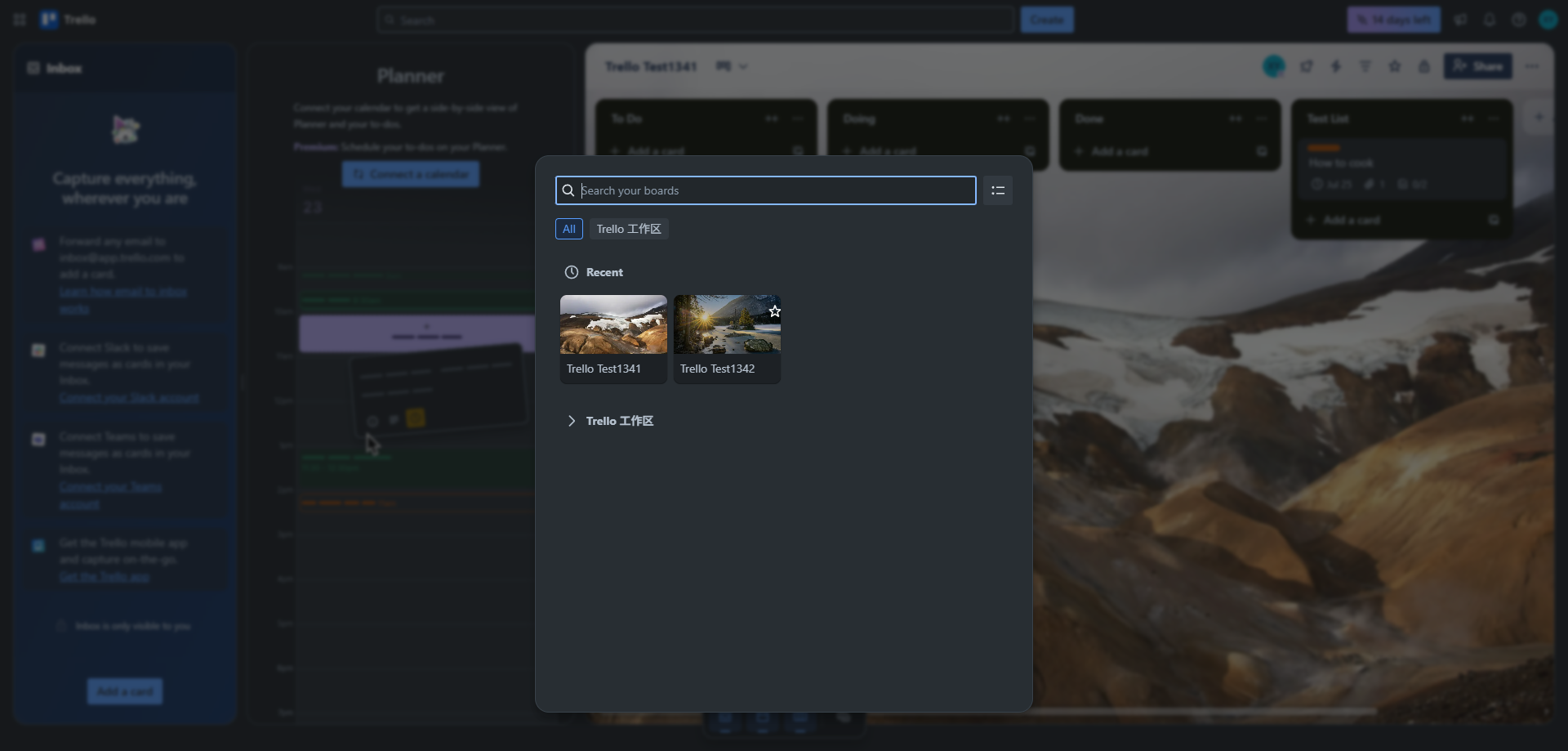
Task: Open the Done list actions menu
Action: (x=1262, y=118)
